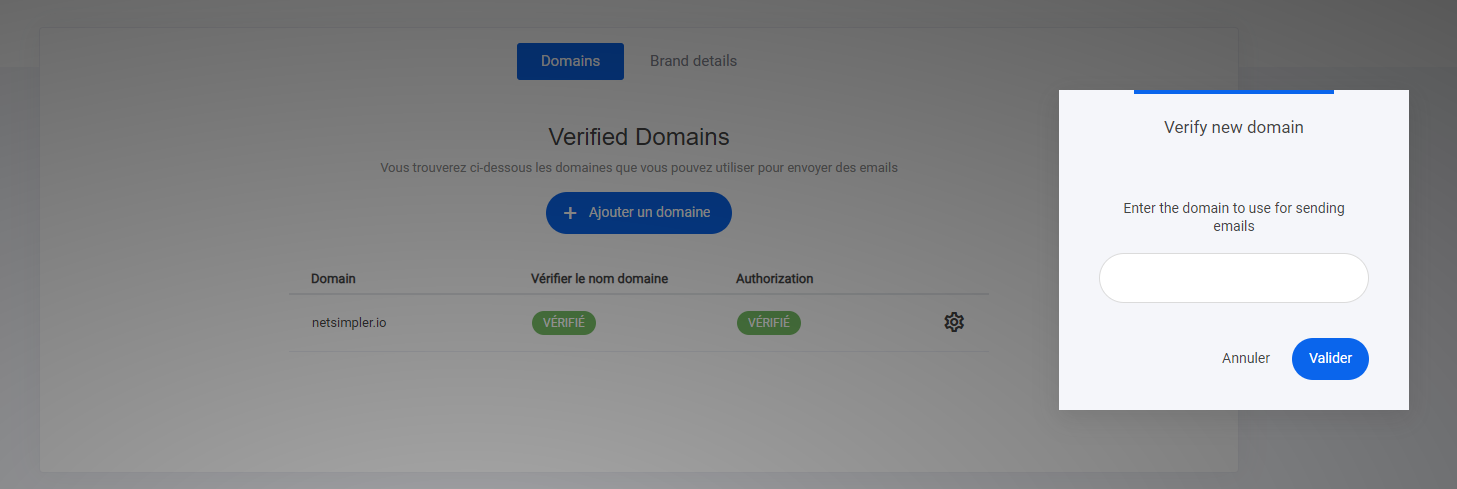Open settings gear for netsimpler.io
The width and height of the screenshot is (1457, 489).
tap(953, 322)
